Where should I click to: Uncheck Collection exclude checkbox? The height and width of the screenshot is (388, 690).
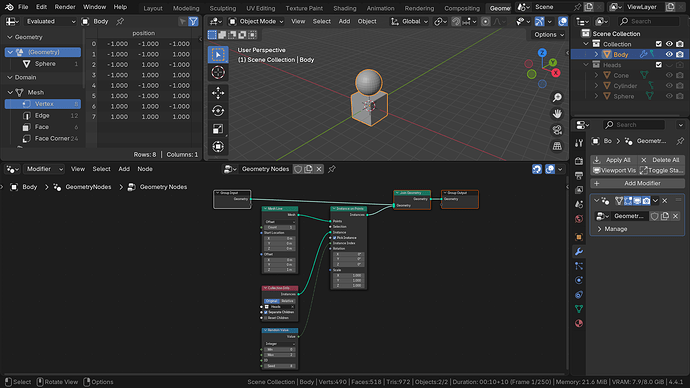659,44
